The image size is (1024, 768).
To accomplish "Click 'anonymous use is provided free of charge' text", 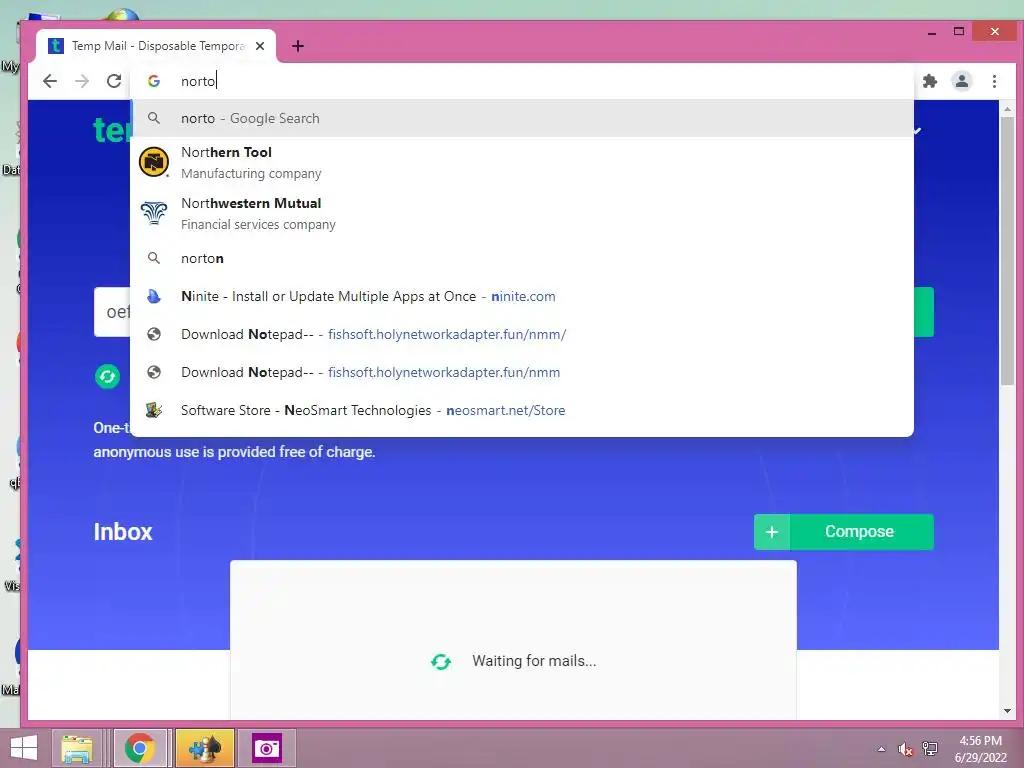I will coord(234,452).
